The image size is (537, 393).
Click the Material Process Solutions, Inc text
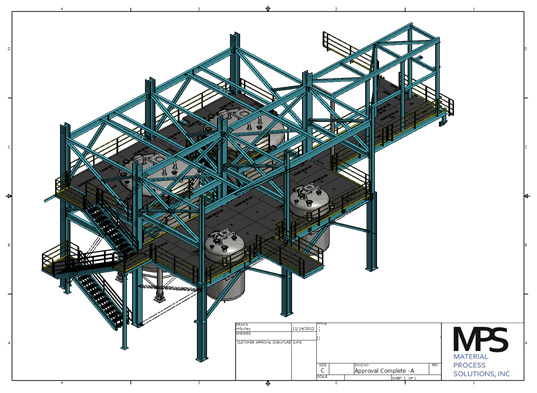coord(481,365)
